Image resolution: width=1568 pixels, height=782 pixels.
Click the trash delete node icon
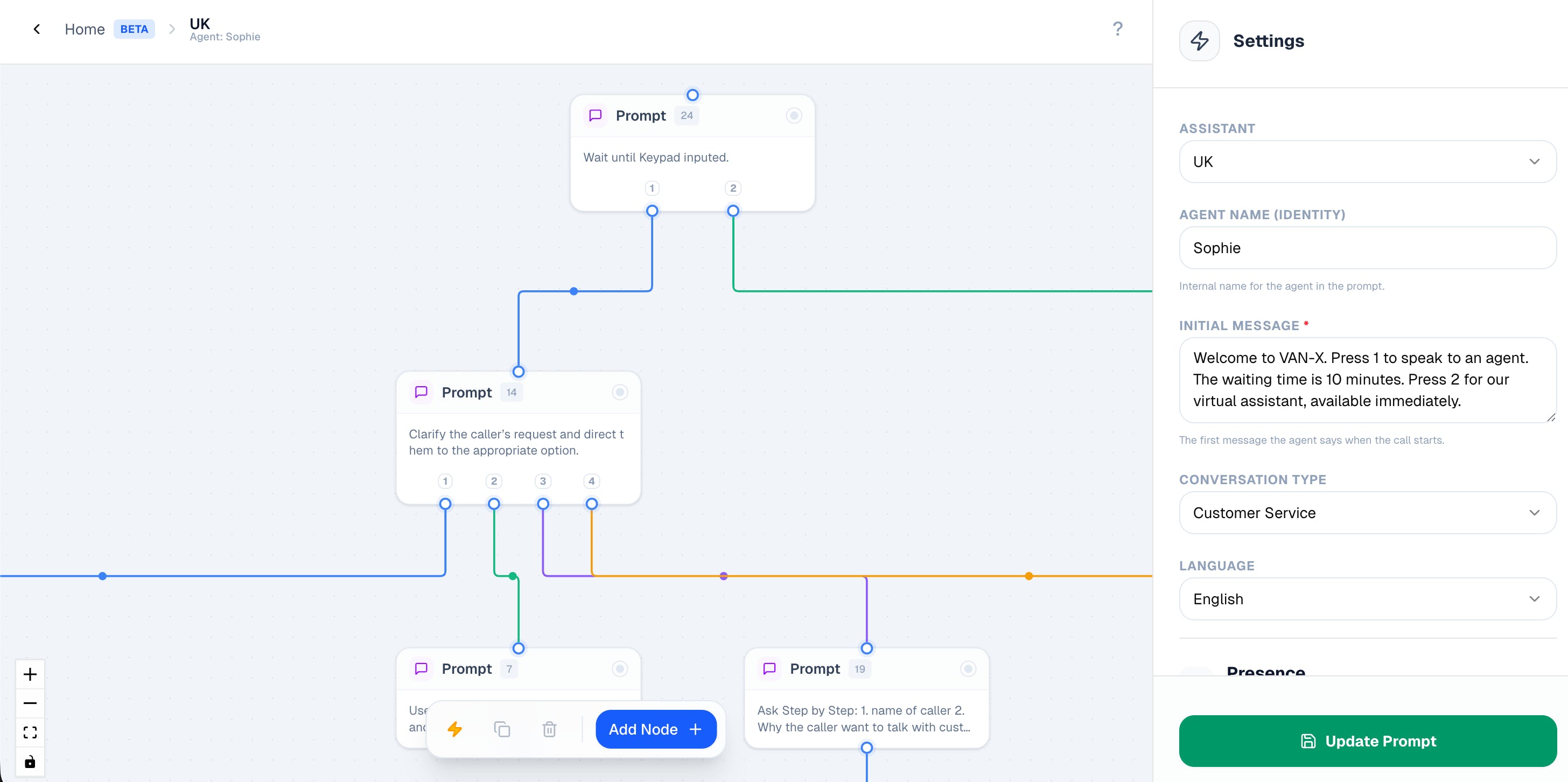tap(549, 729)
